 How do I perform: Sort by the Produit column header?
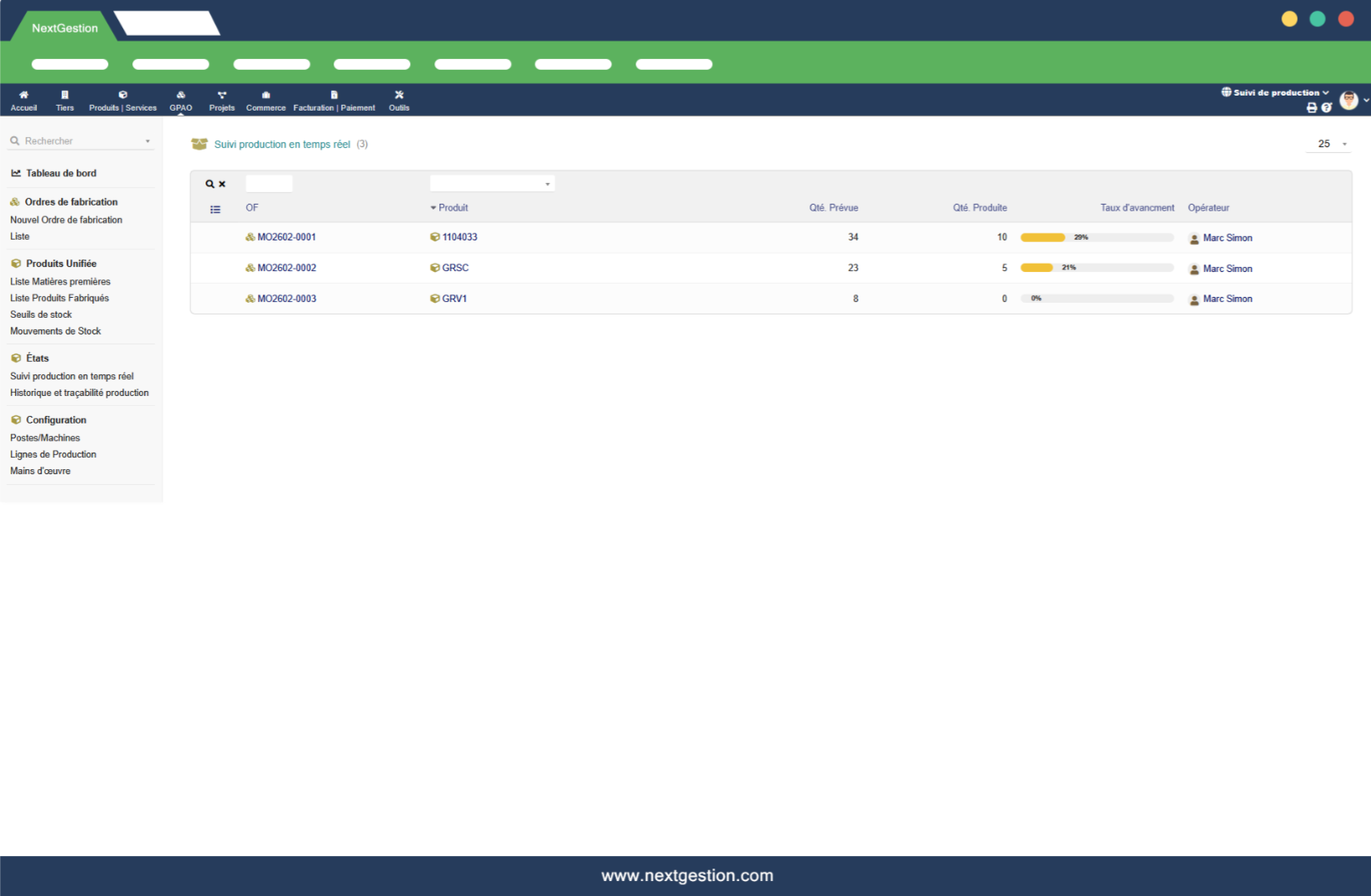pyautogui.click(x=453, y=208)
